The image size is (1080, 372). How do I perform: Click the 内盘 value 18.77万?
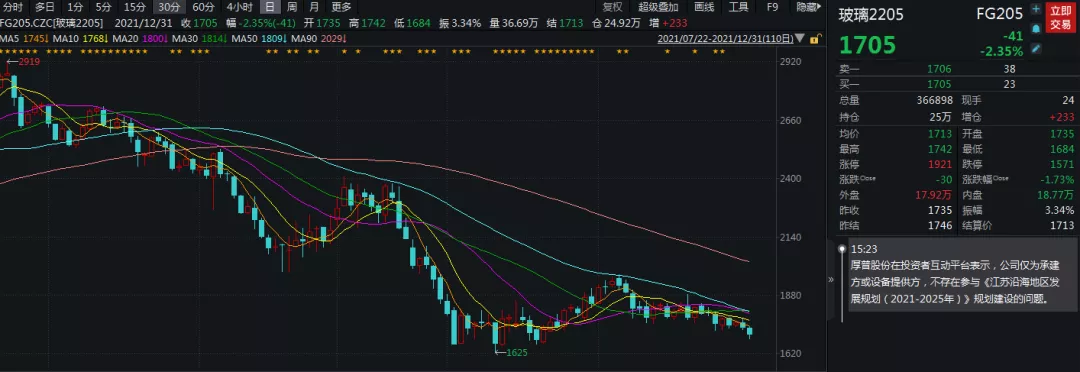tap(1056, 196)
